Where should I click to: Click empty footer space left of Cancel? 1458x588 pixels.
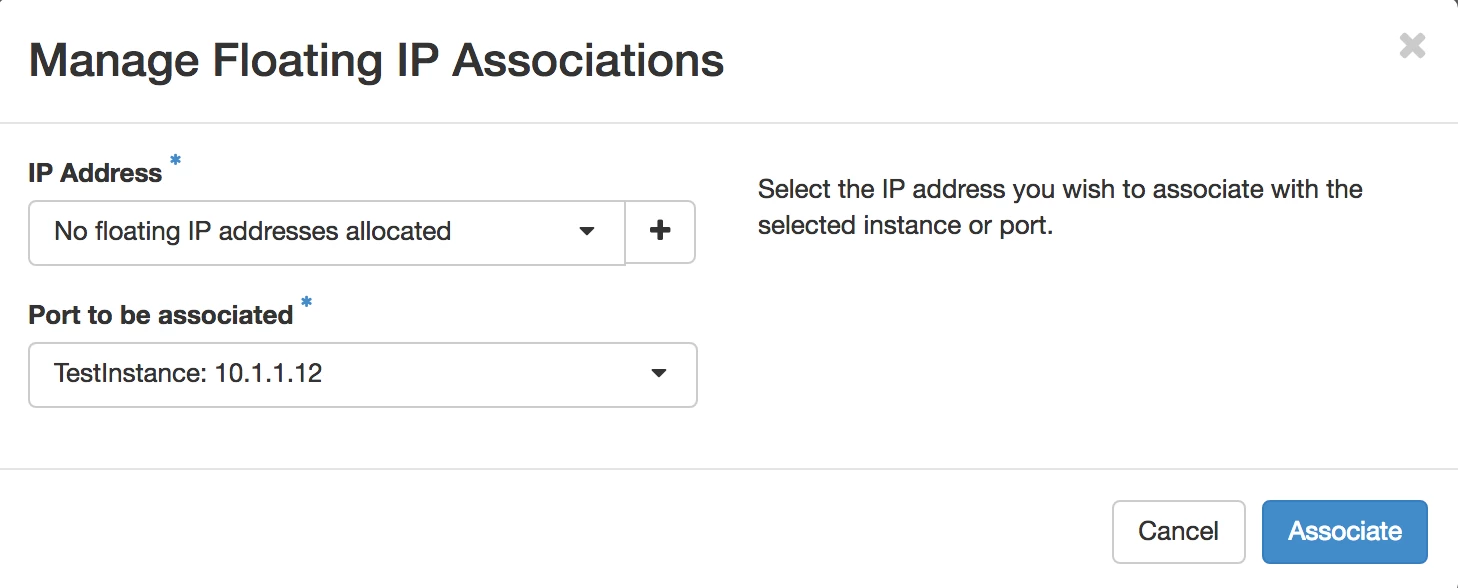point(600,531)
